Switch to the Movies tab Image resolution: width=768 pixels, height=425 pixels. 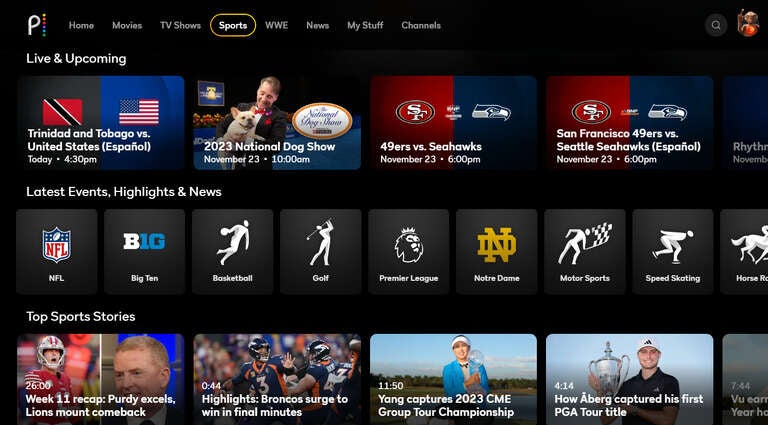click(x=127, y=25)
